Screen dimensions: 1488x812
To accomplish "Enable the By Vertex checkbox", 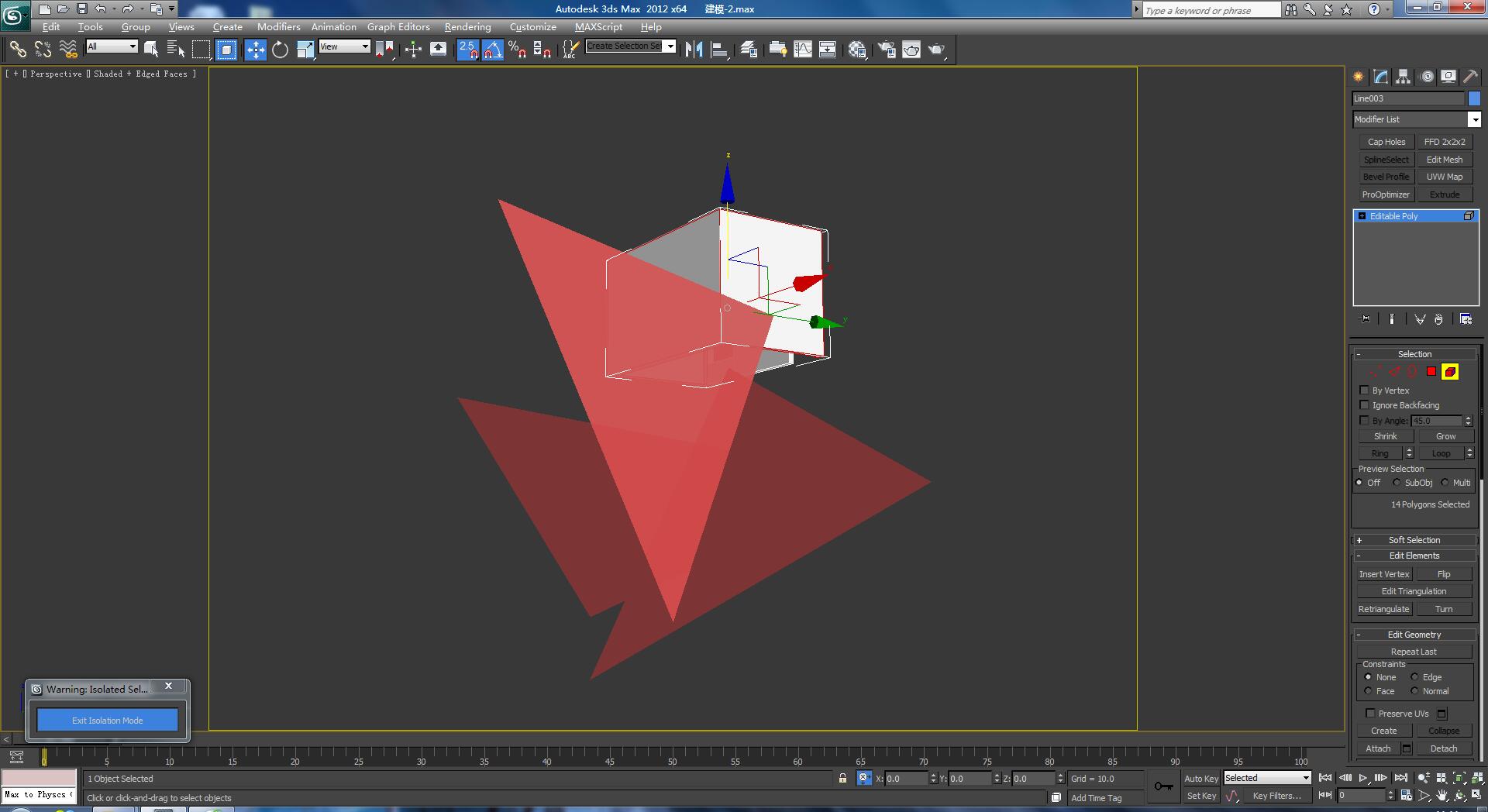I will 1365,391.
